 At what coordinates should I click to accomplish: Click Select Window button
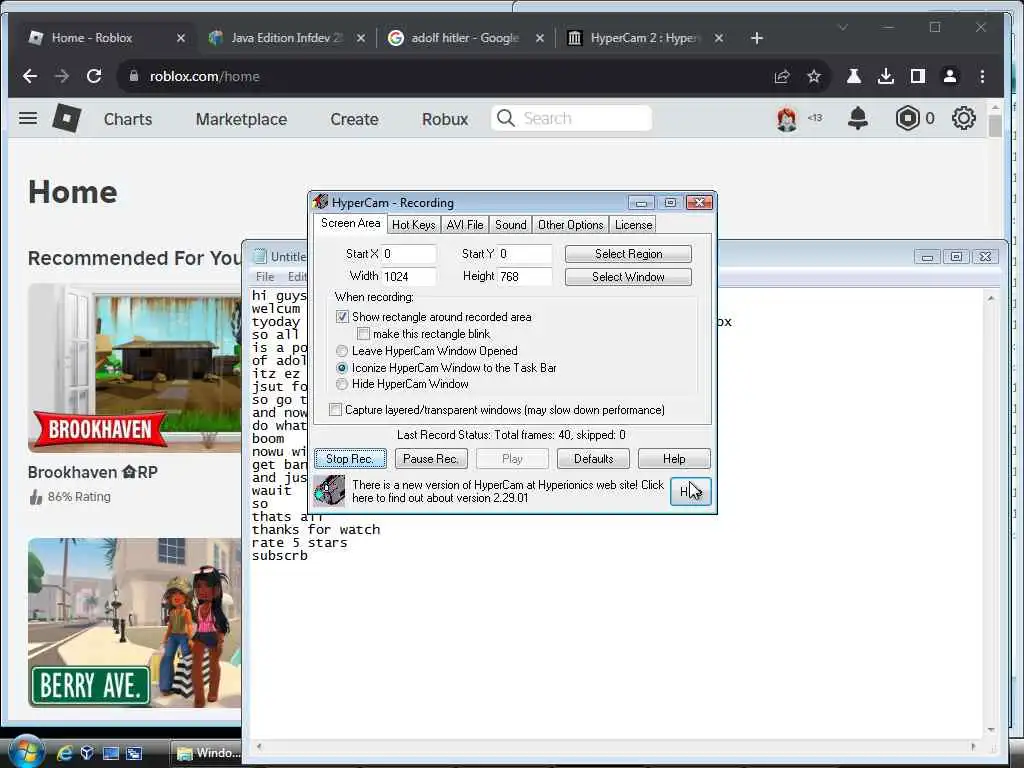tap(628, 277)
